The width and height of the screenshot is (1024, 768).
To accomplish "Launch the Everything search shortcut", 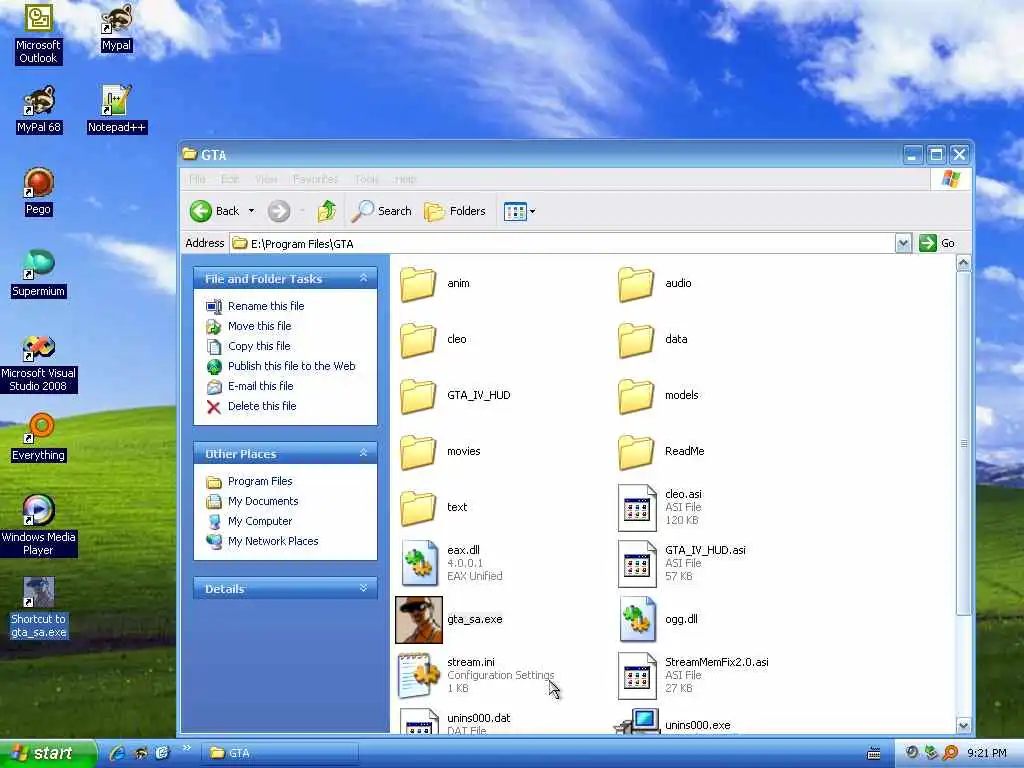I will point(38,438).
